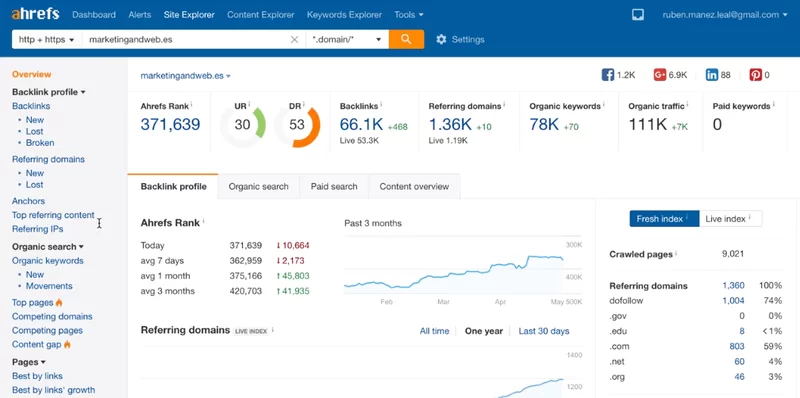Show Last 30 days referring domains
Screen dimensions: 800x398
coord(544,331)
